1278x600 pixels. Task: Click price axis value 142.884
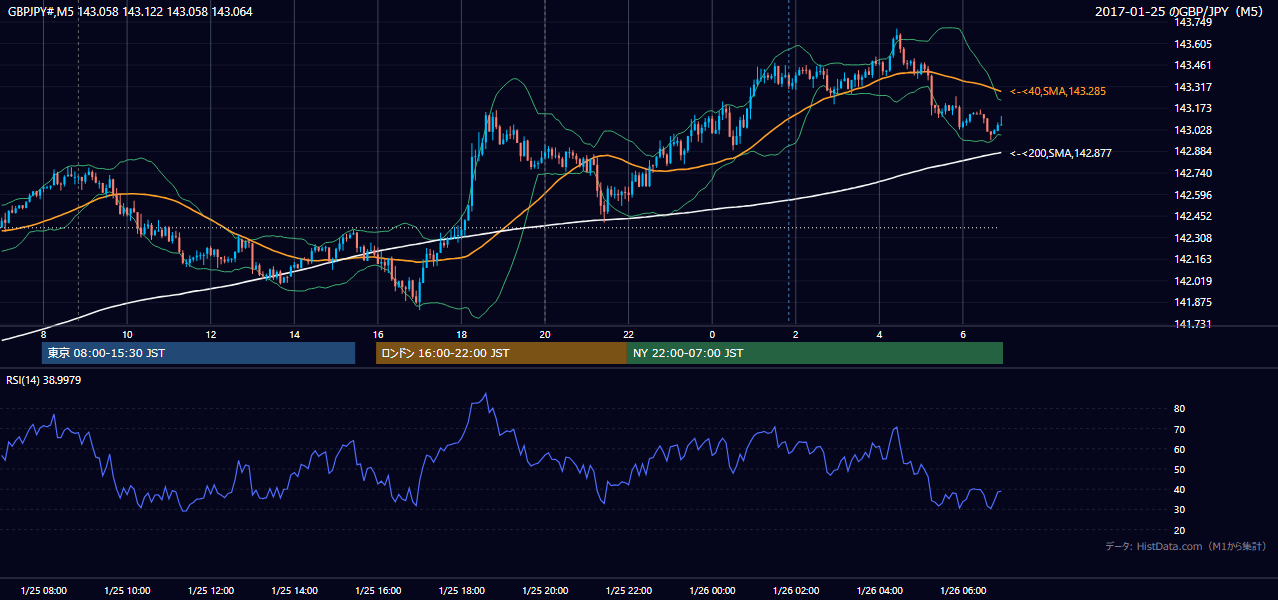1193,151
